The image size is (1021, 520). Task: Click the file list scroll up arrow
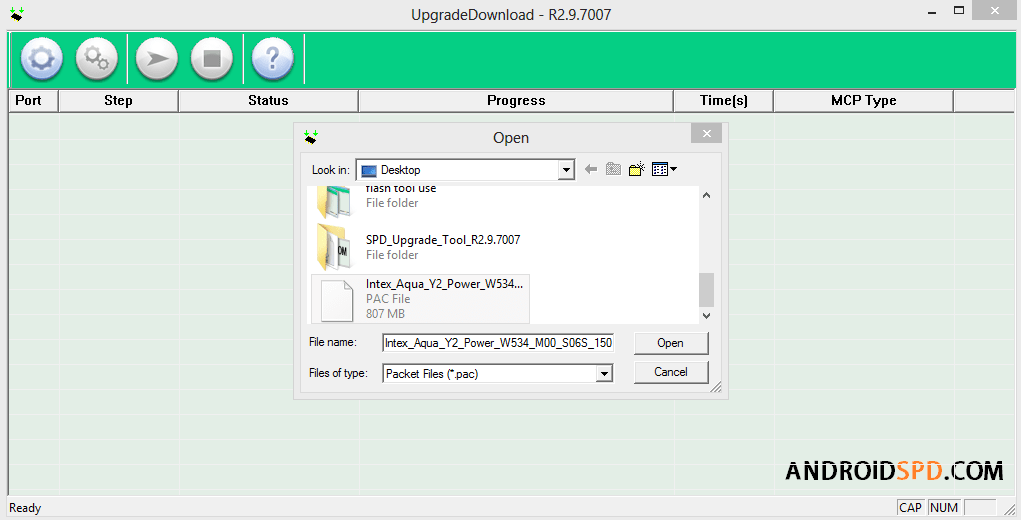tap(706, 195)
